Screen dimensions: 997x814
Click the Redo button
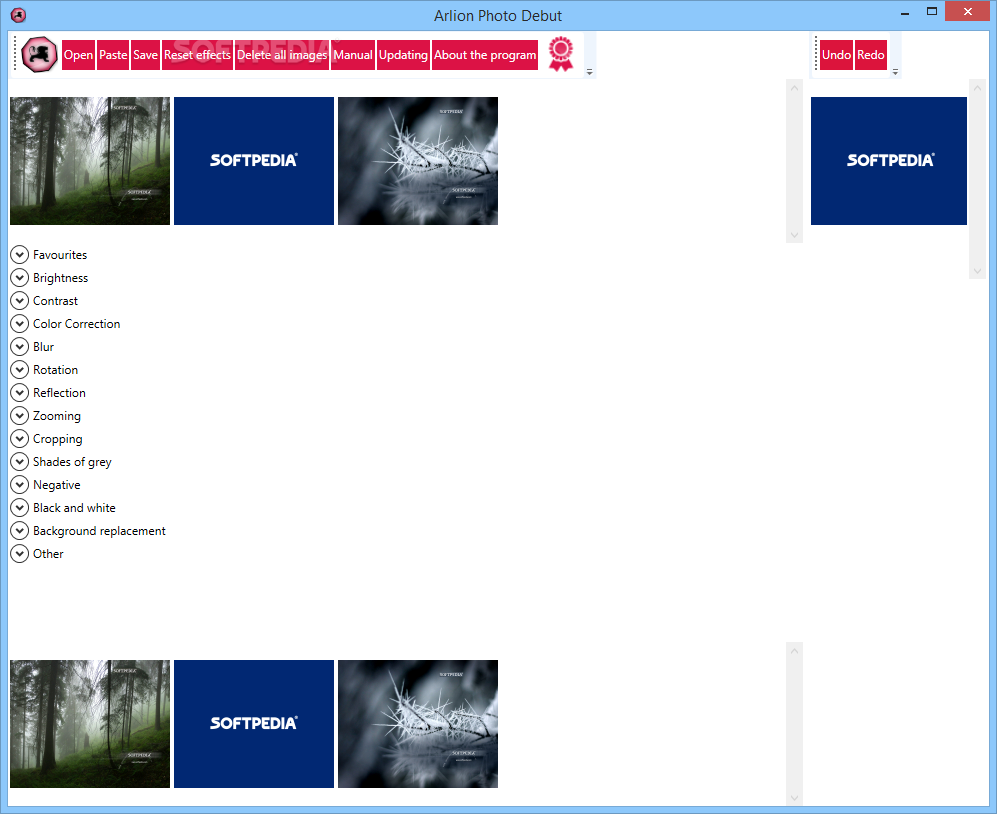point(870,55)
